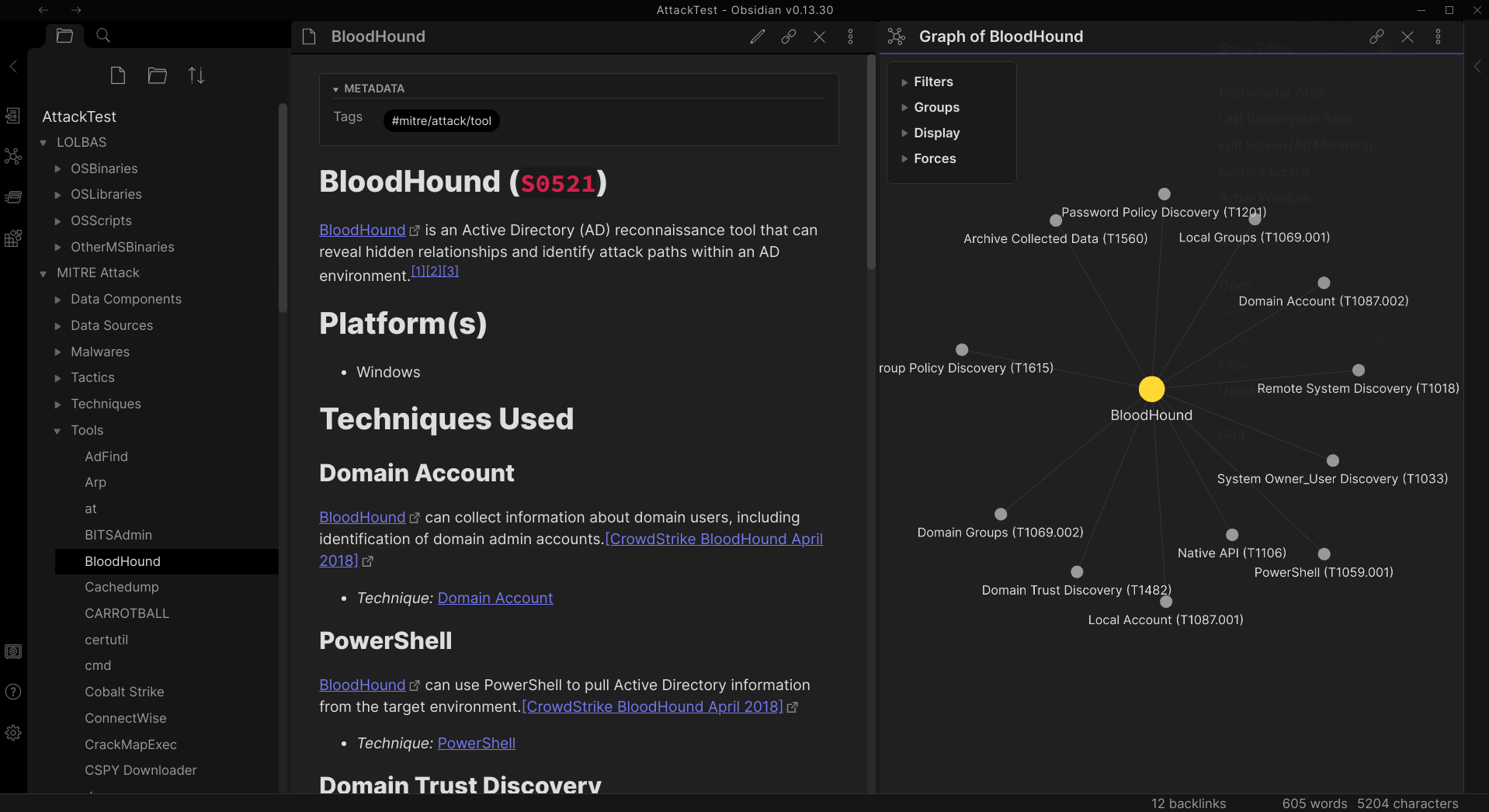1489x812 pixels.
Task: Edit the BloodHound note with pencil icon
Action: point(758,36)
